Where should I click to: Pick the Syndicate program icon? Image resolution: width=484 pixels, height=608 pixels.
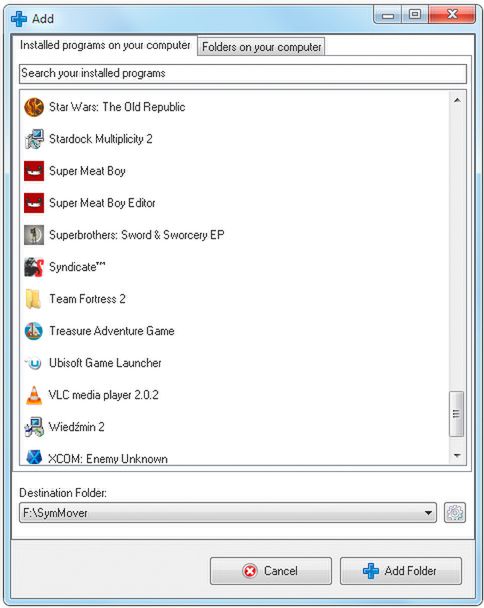[34, 267]
